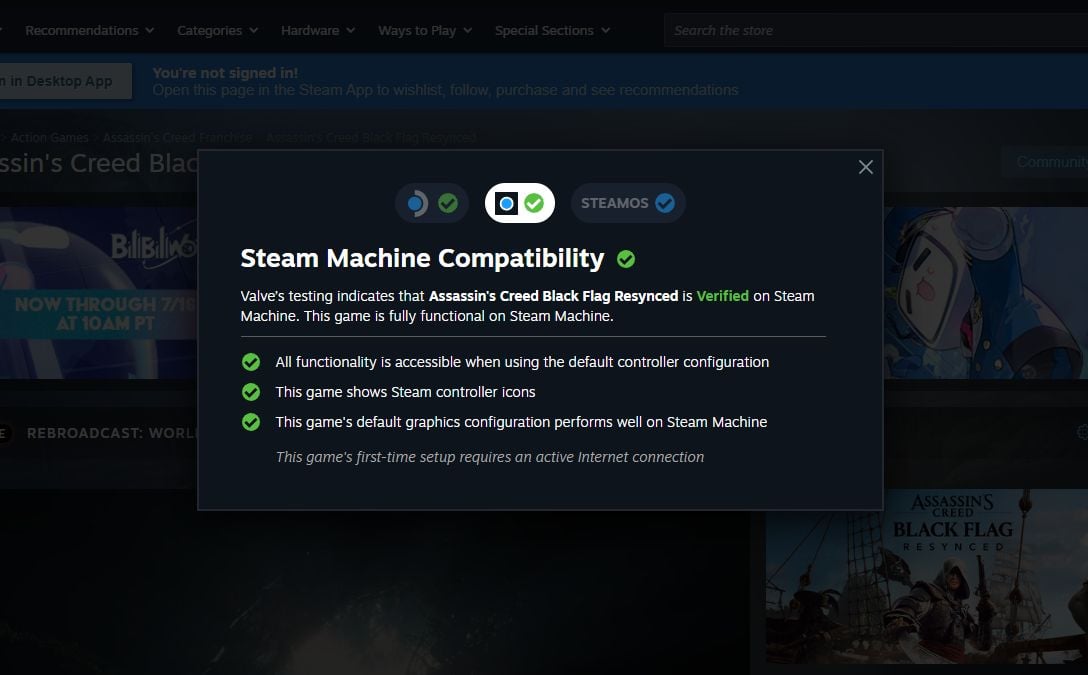
Task: Click the verified checkmark beside the dialog title
Action: coord(626,259)
